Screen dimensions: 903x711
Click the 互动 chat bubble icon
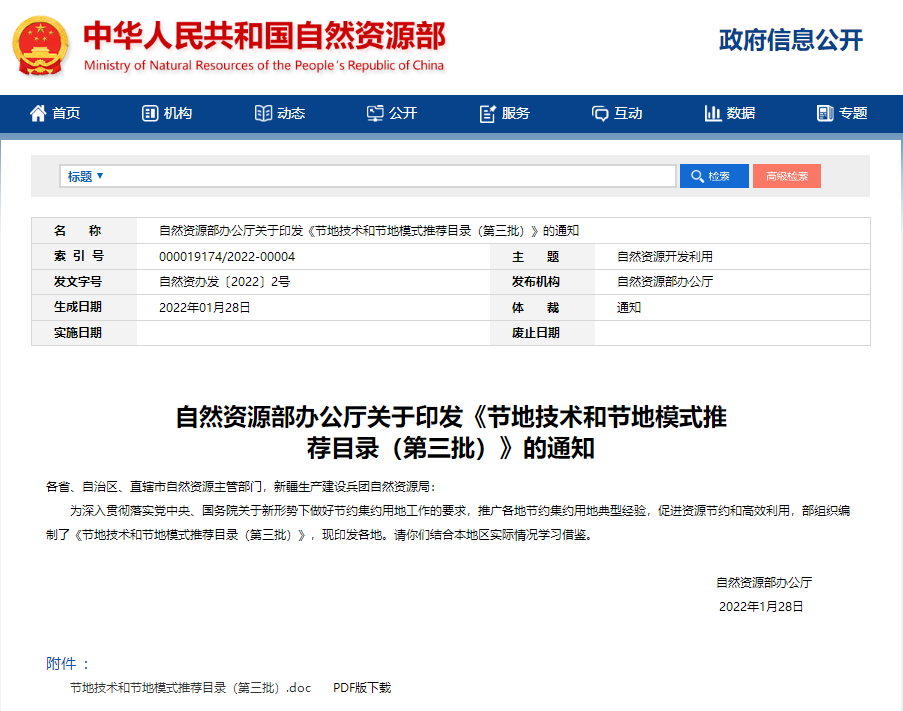pos(600,113)
